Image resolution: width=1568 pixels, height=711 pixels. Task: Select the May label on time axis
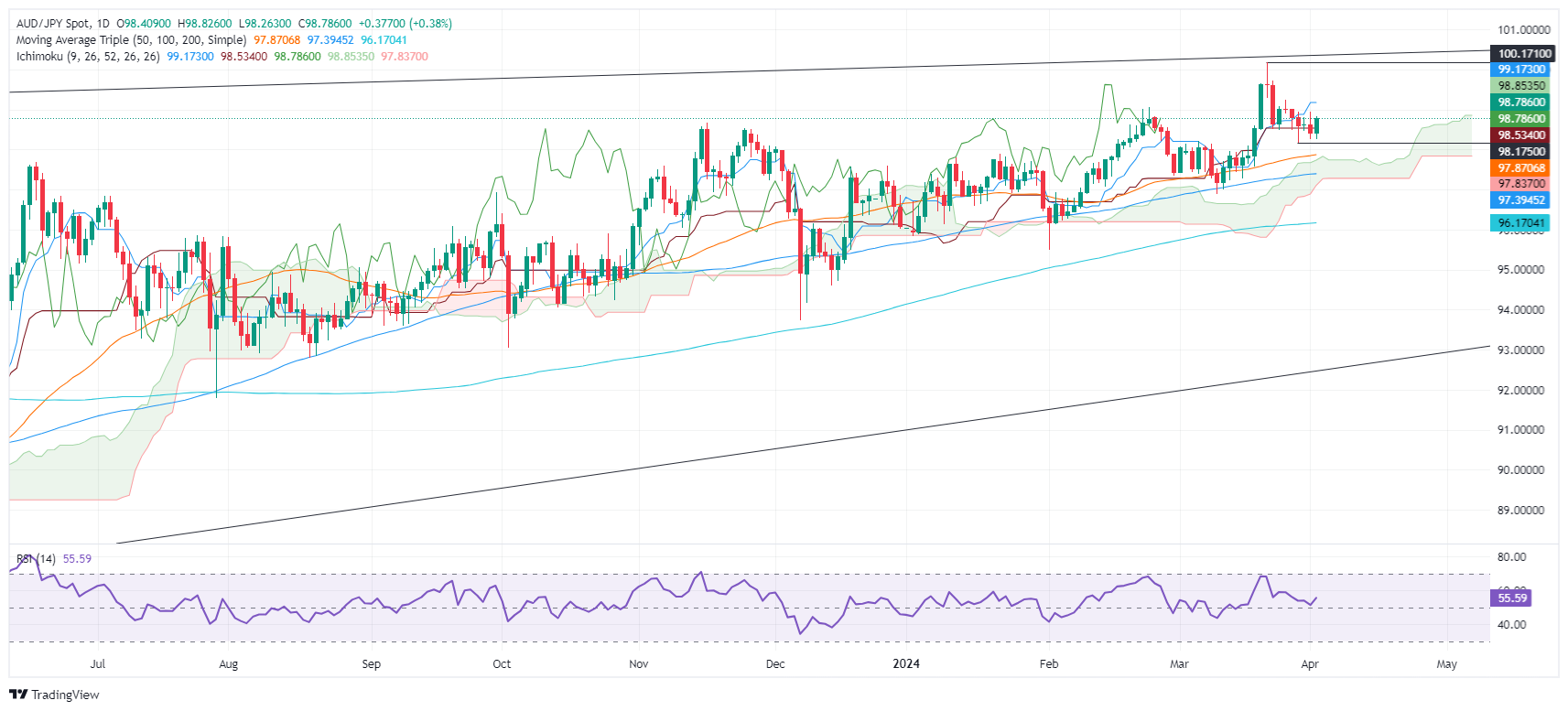(1446, 664)
